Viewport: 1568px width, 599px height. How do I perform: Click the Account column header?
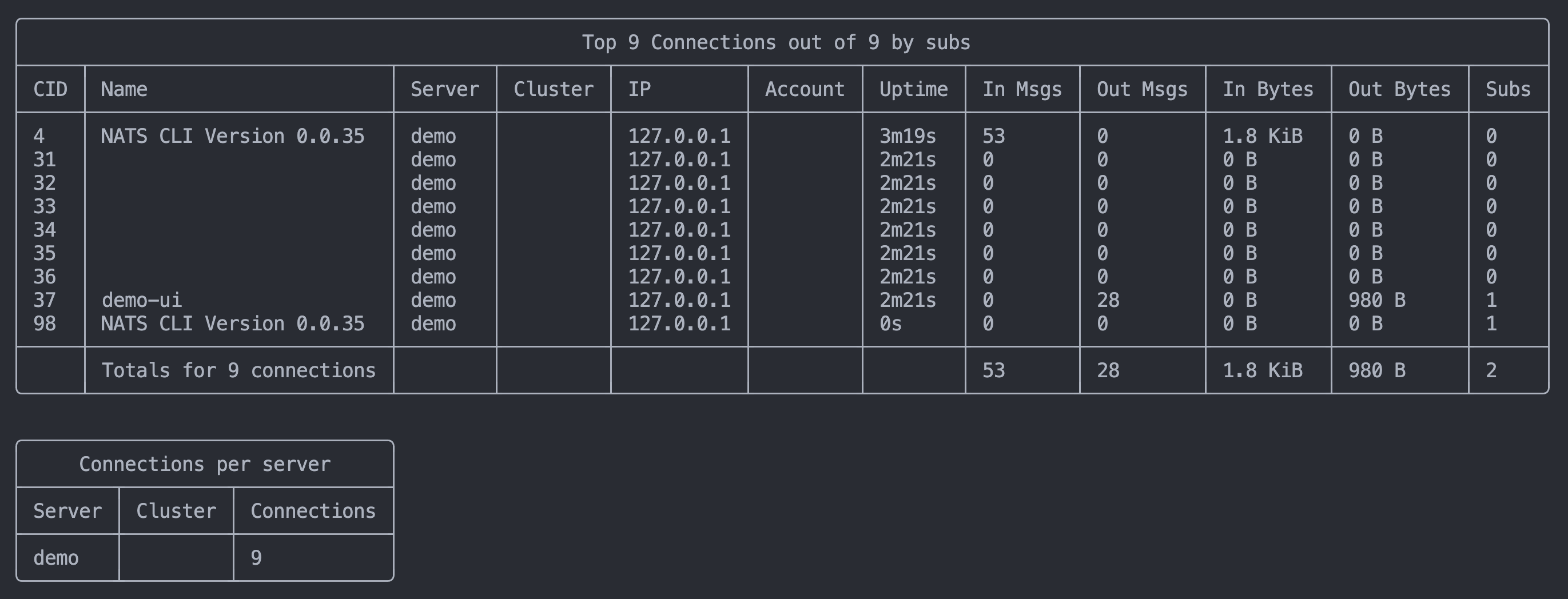click(x=805, y=89)
